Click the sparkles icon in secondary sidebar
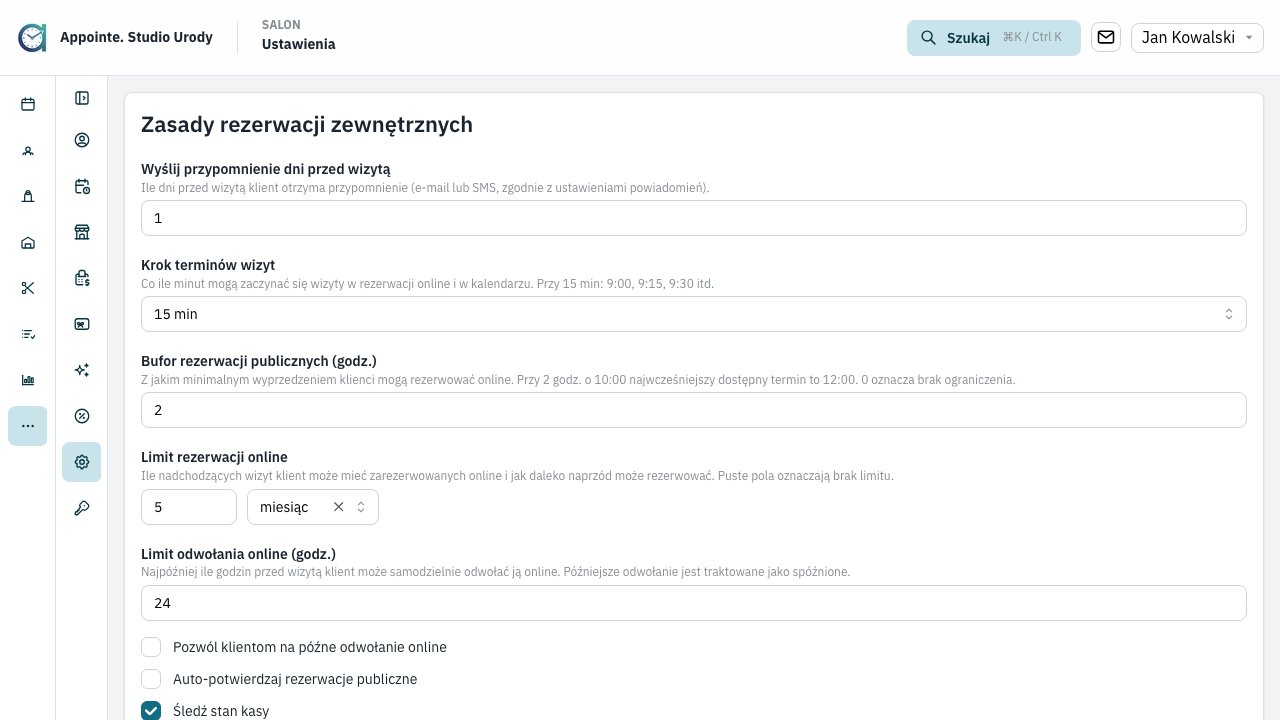Screen dimensions: 1280x720 tap(82, 370)
